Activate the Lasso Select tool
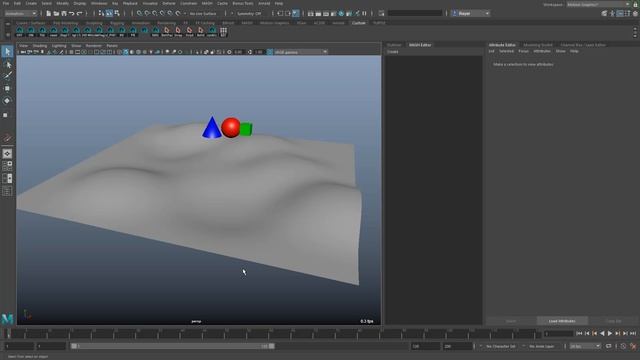This screenshot has height=360, width=640. tap(7, 64)
